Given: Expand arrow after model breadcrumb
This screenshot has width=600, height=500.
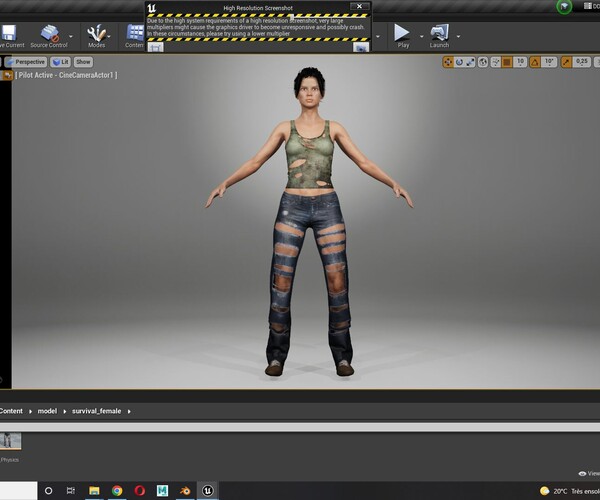Looking at the screenshot, I should pos(65,411).
